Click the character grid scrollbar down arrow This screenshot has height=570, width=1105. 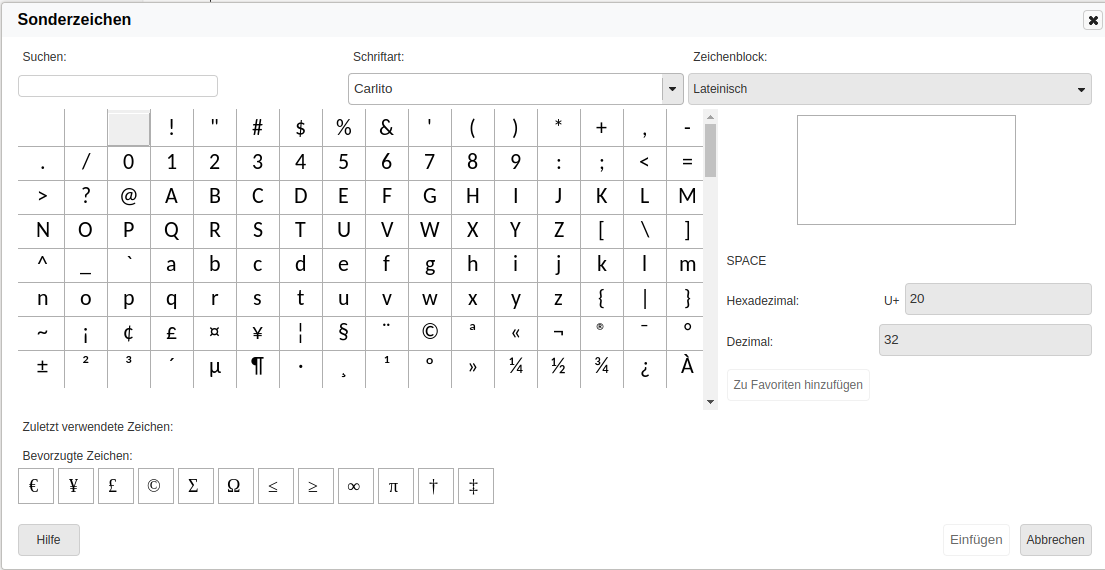tap(711, 402)
